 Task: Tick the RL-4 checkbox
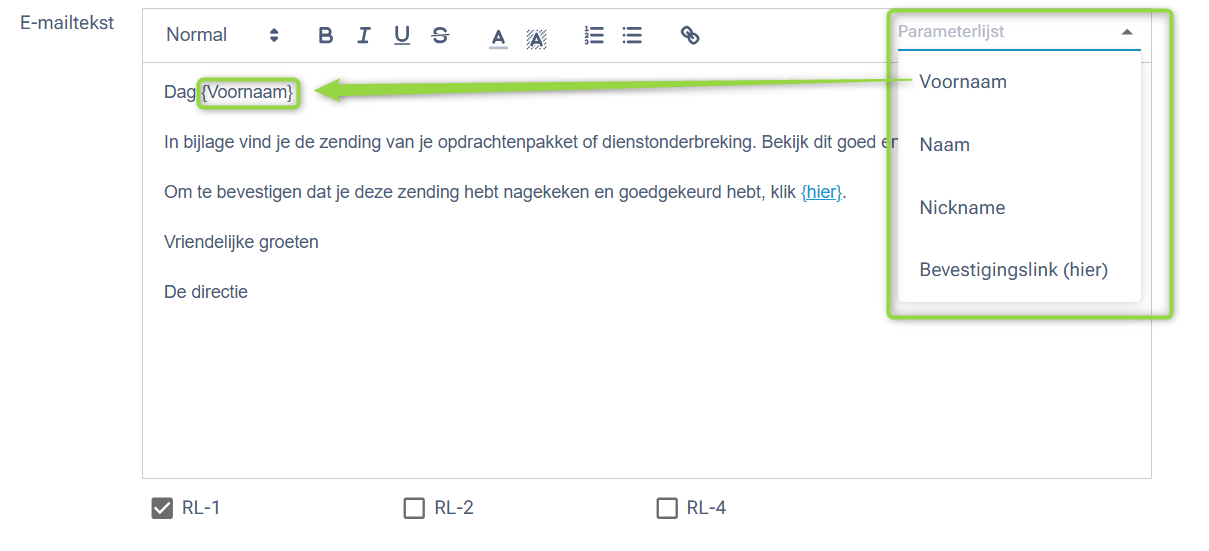[667, 508]
